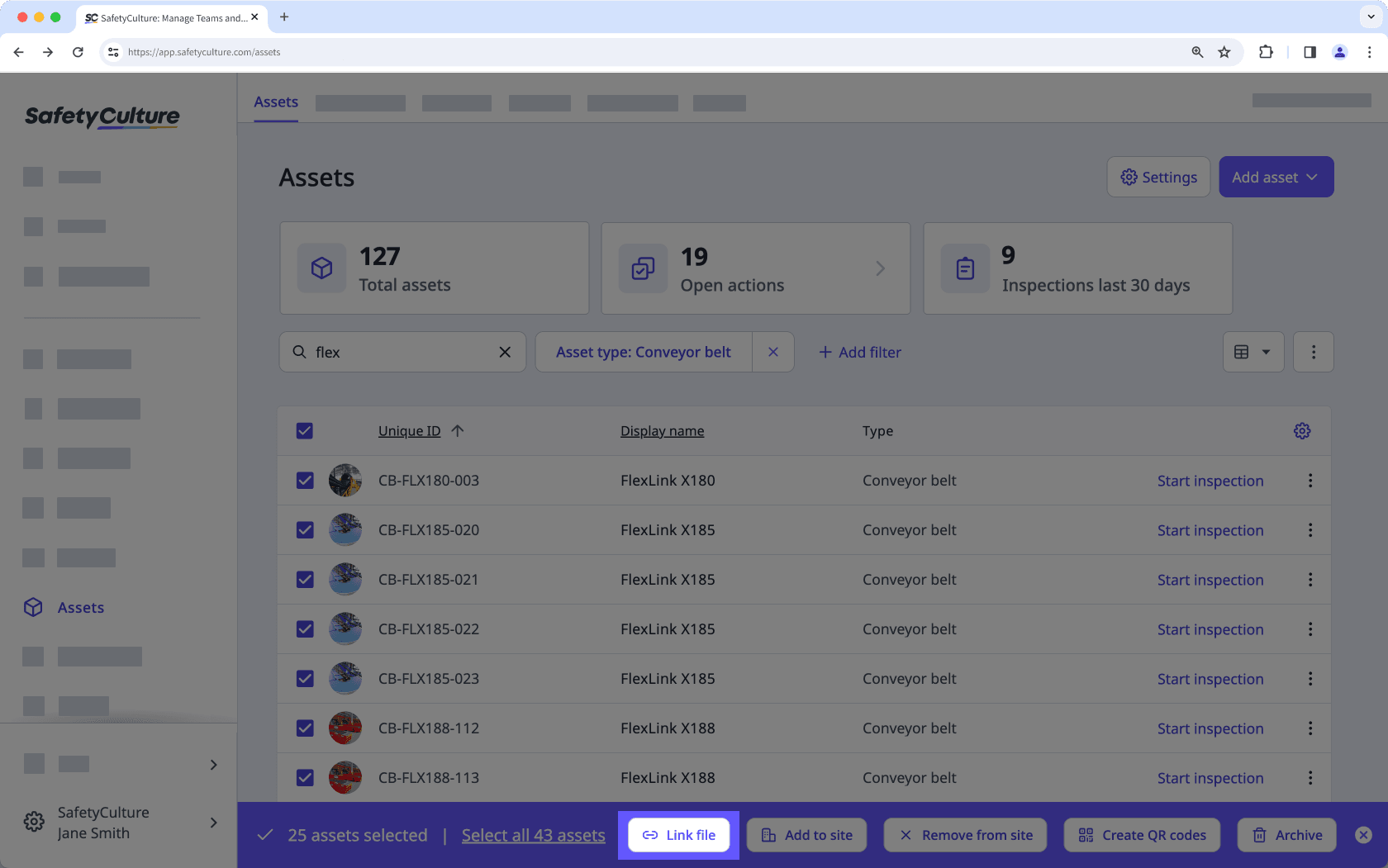Click the Archive trash icon

click(1259, 835)
